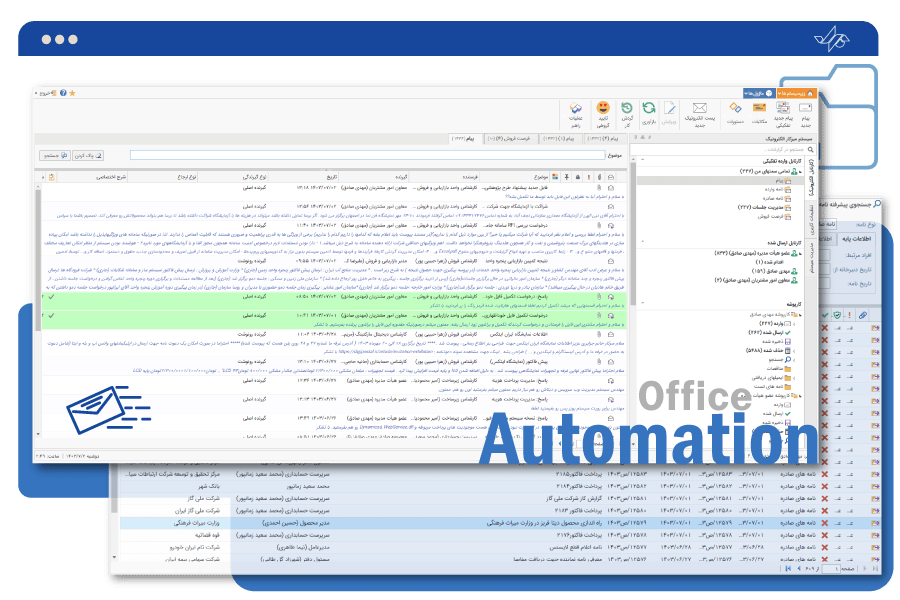Click the yellow star favorites icon

pos(73,92)
